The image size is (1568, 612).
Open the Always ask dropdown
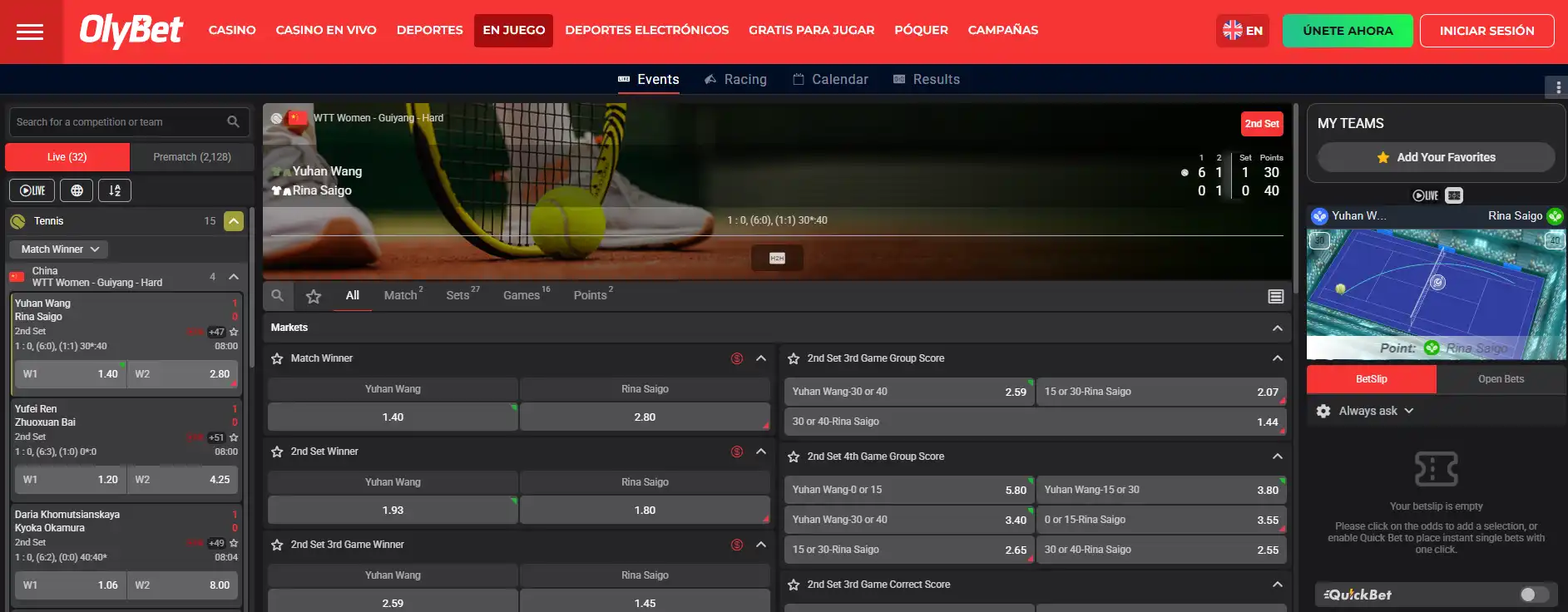(x=1376, y=411)
